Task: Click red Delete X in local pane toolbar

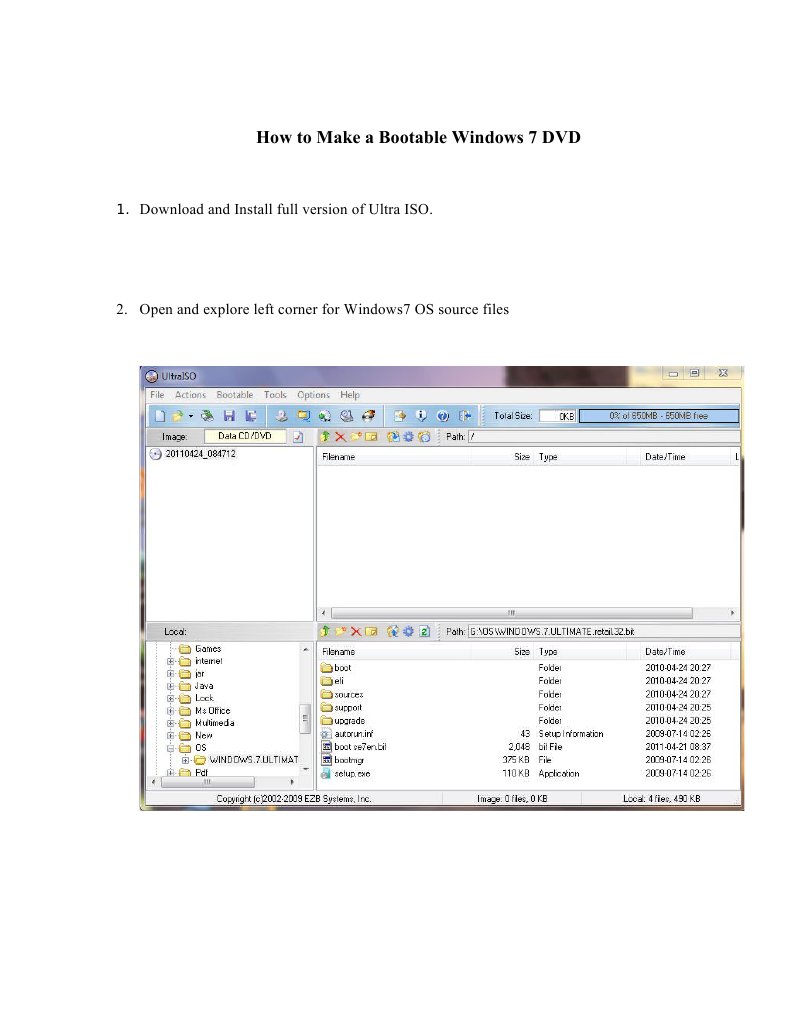Action: point(356,631)
